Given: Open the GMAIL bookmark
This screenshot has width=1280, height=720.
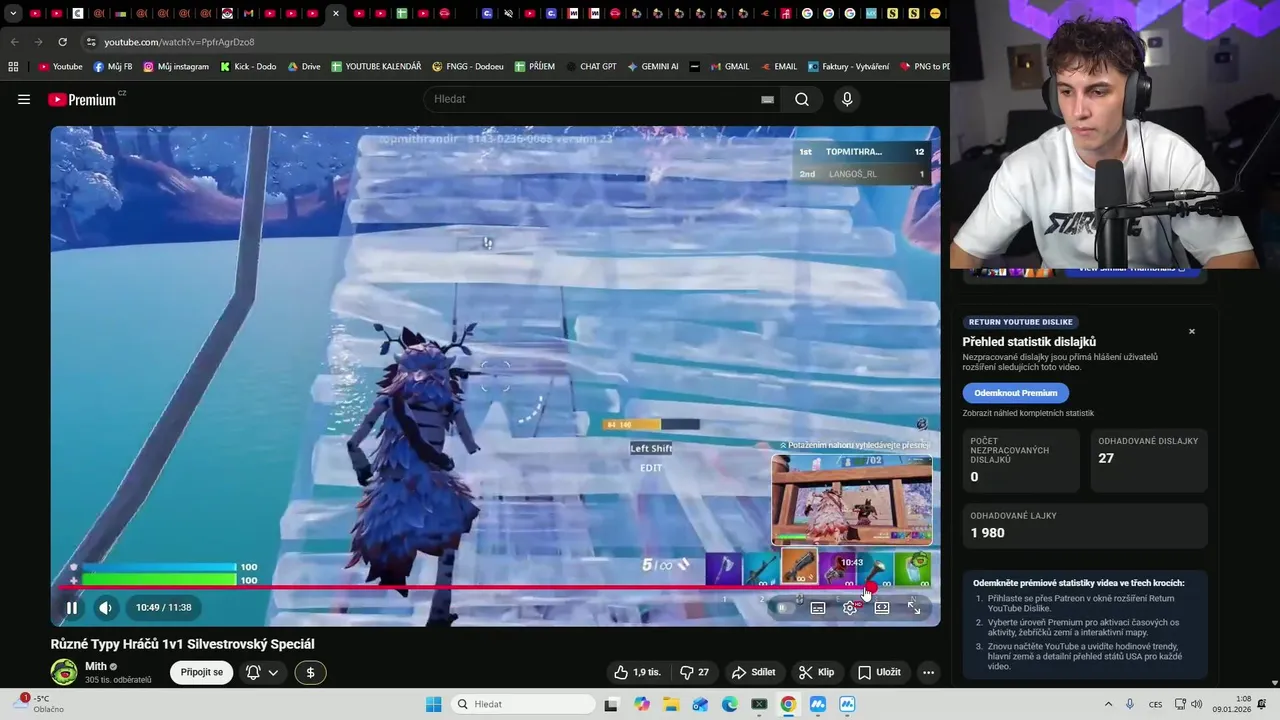Looking at the screenshot, I should (729, 67).
